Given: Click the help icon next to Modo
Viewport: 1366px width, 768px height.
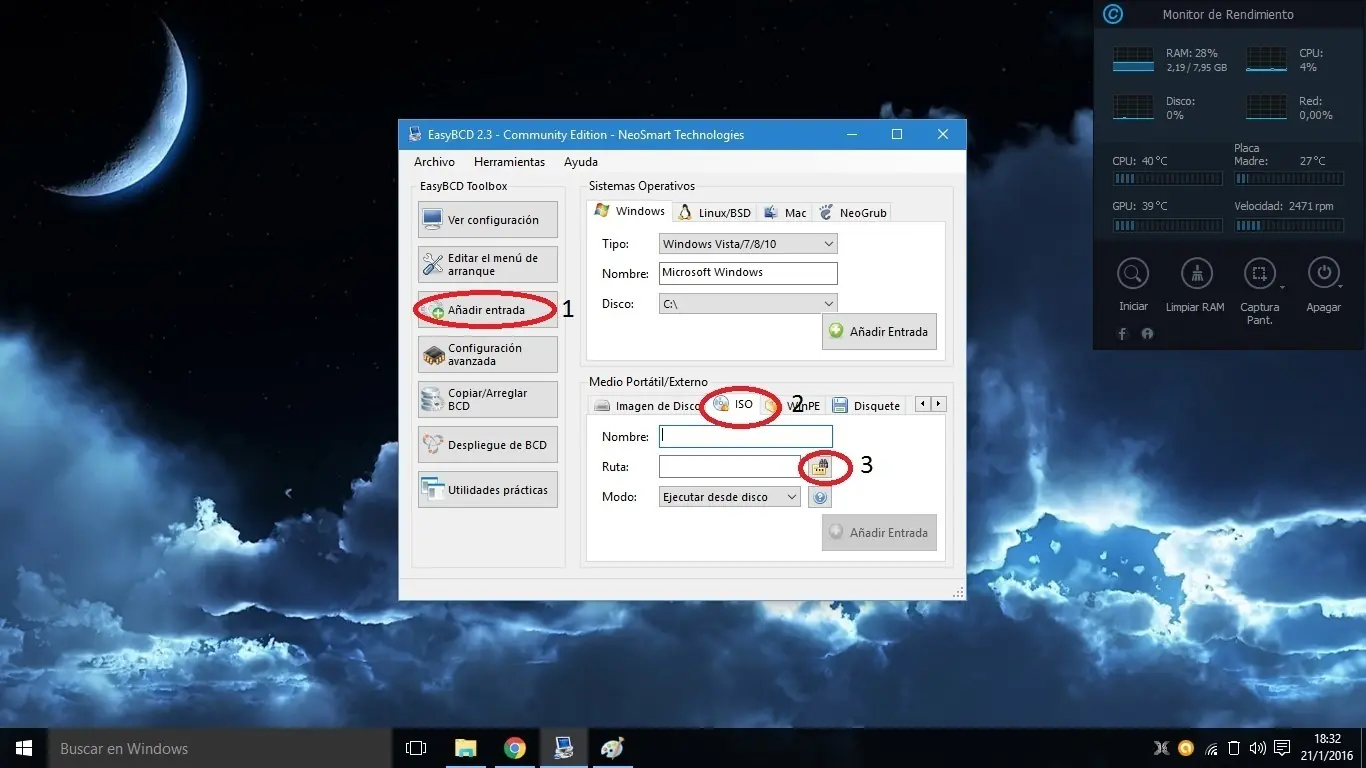Looking at the screenshot, I should [x=820, y=497].
